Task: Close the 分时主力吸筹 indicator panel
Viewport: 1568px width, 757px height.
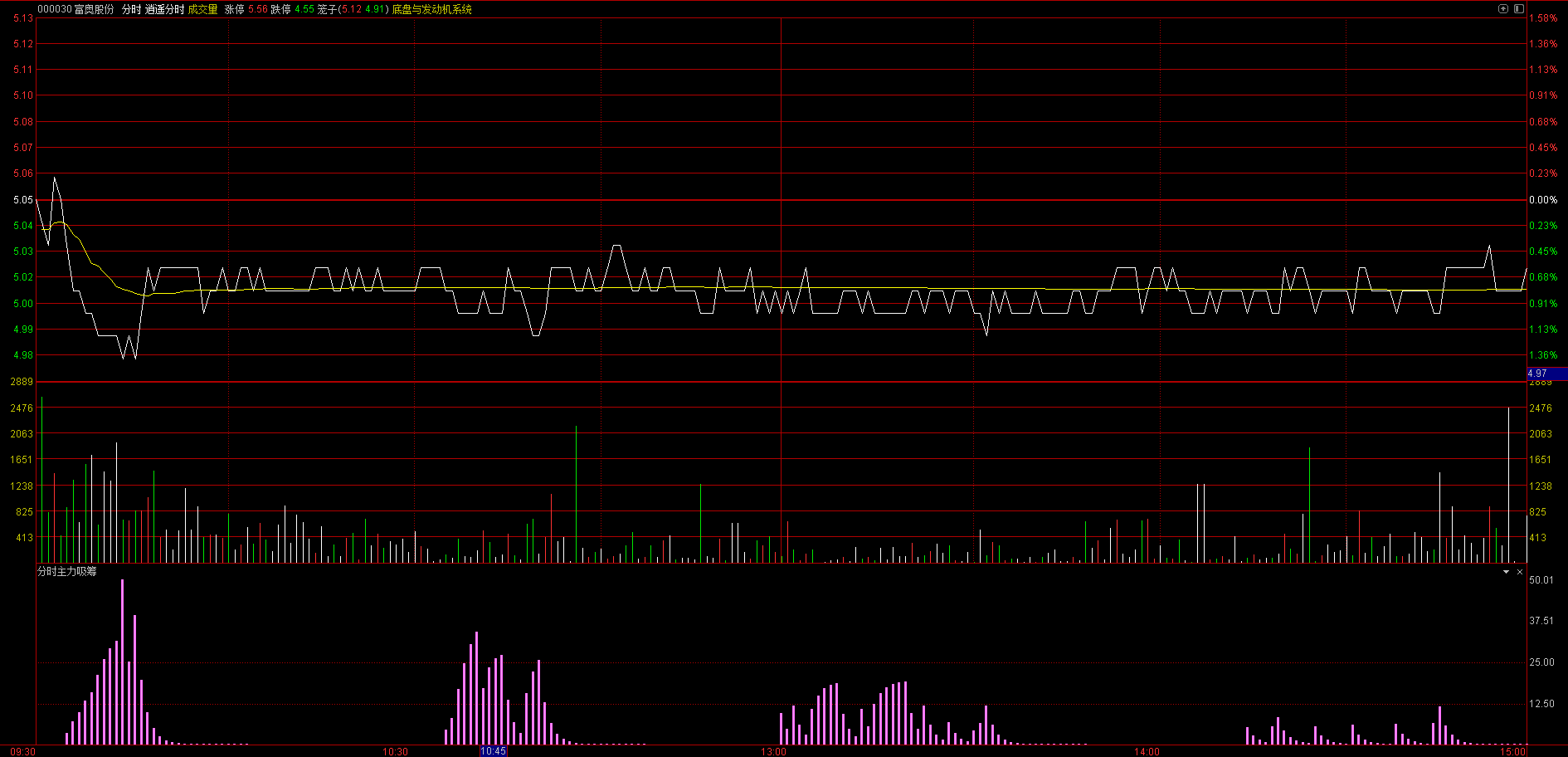Action: point(1520,572)
